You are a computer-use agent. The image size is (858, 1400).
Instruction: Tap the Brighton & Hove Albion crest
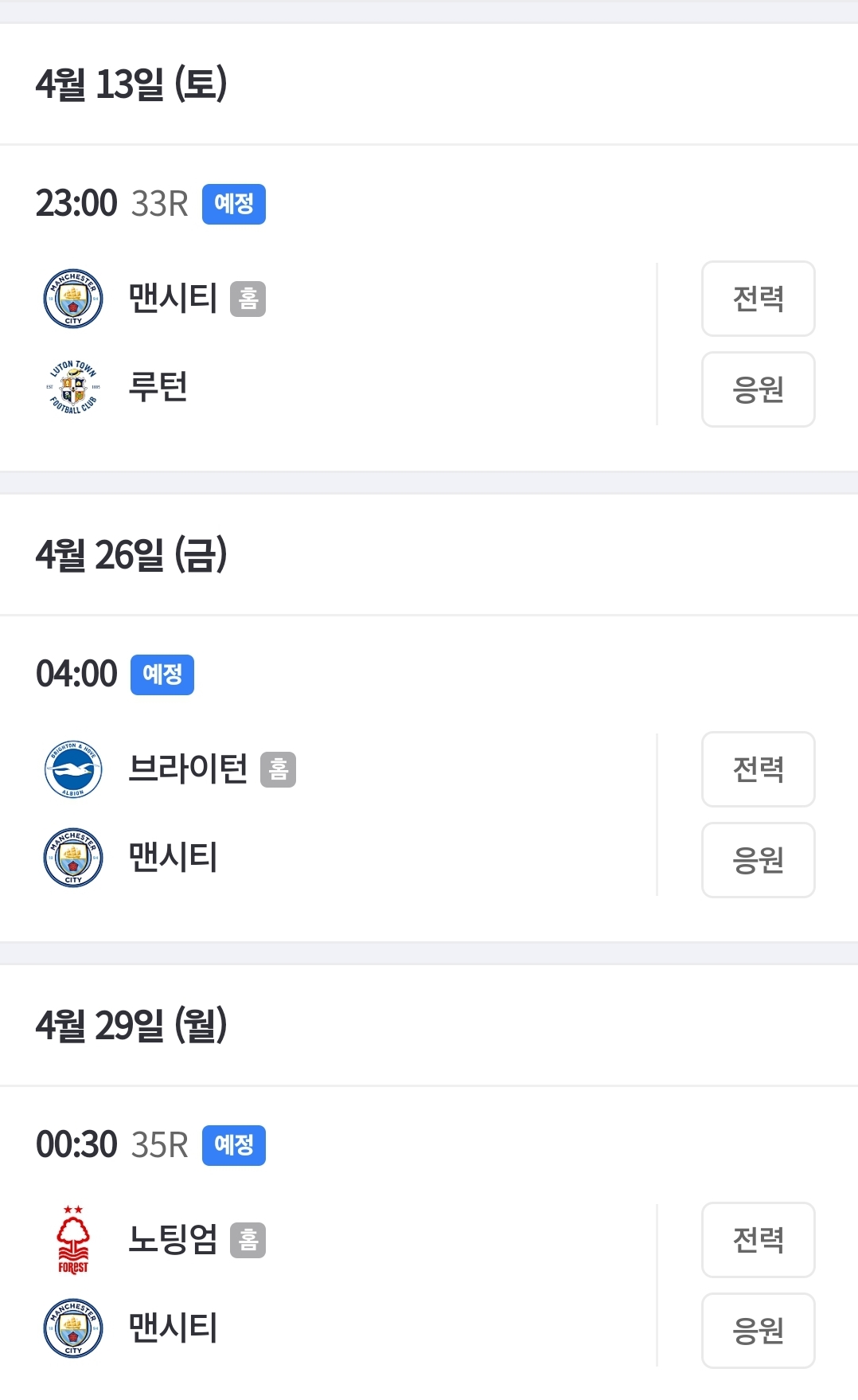point(73,769)
